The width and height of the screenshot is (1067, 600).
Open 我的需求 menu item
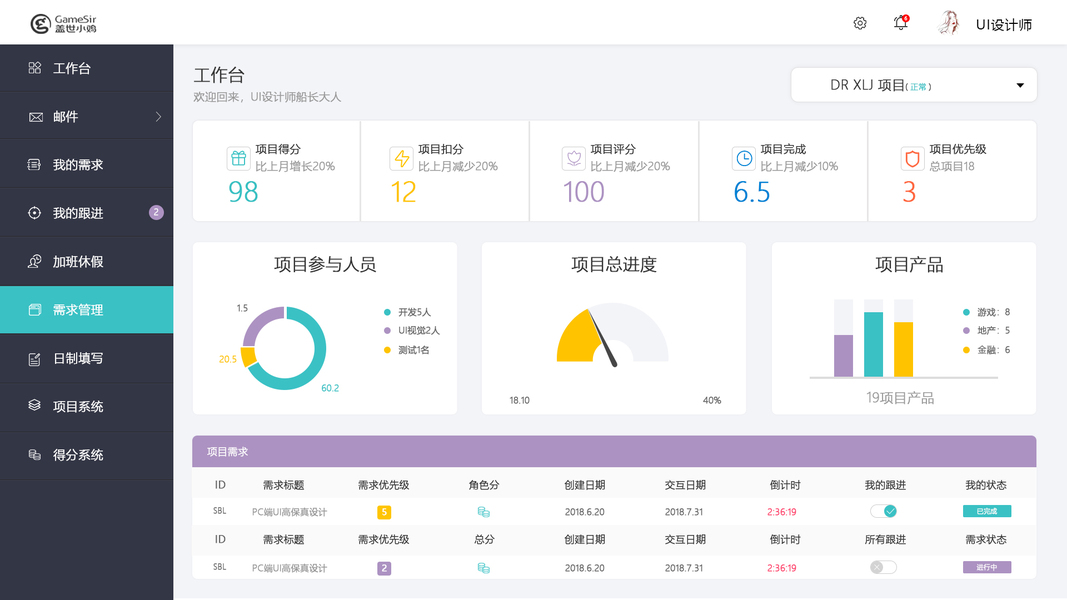[x=86, y=165]
